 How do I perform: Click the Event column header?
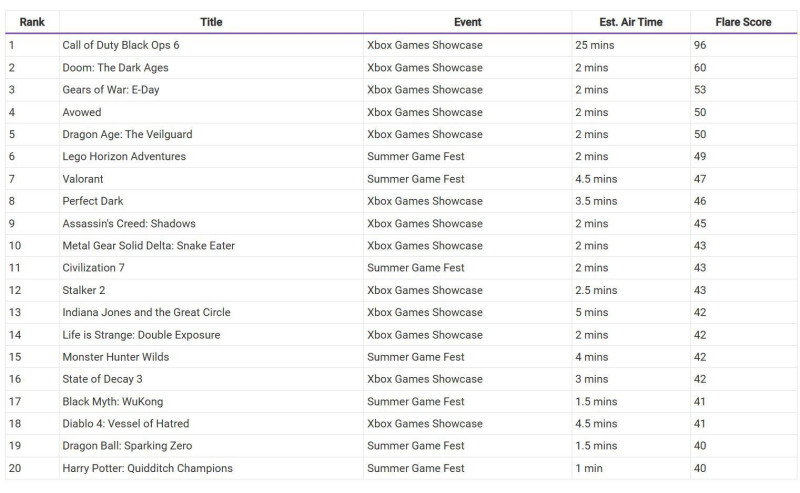tap(467, 22)
